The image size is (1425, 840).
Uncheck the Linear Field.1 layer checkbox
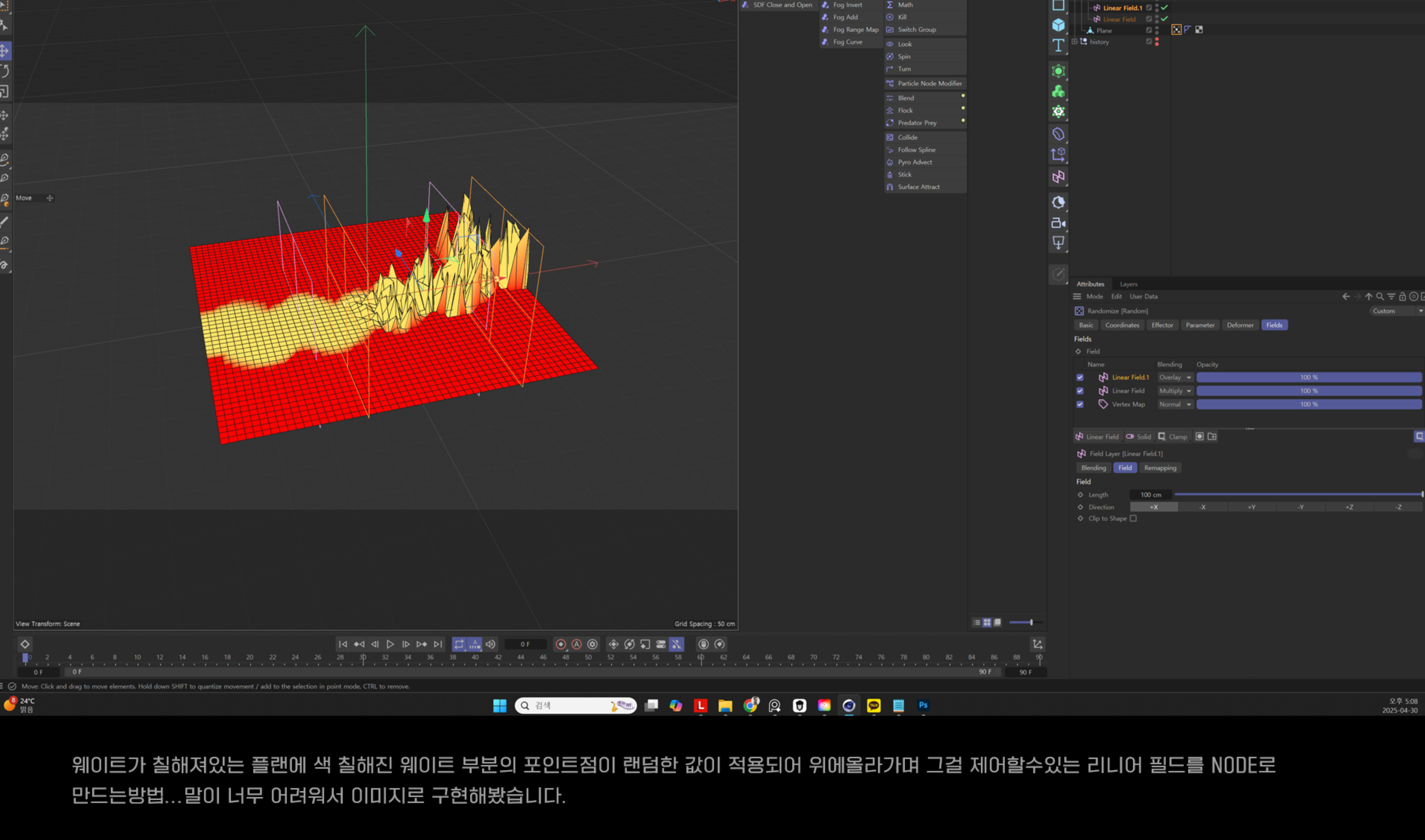1080,378
